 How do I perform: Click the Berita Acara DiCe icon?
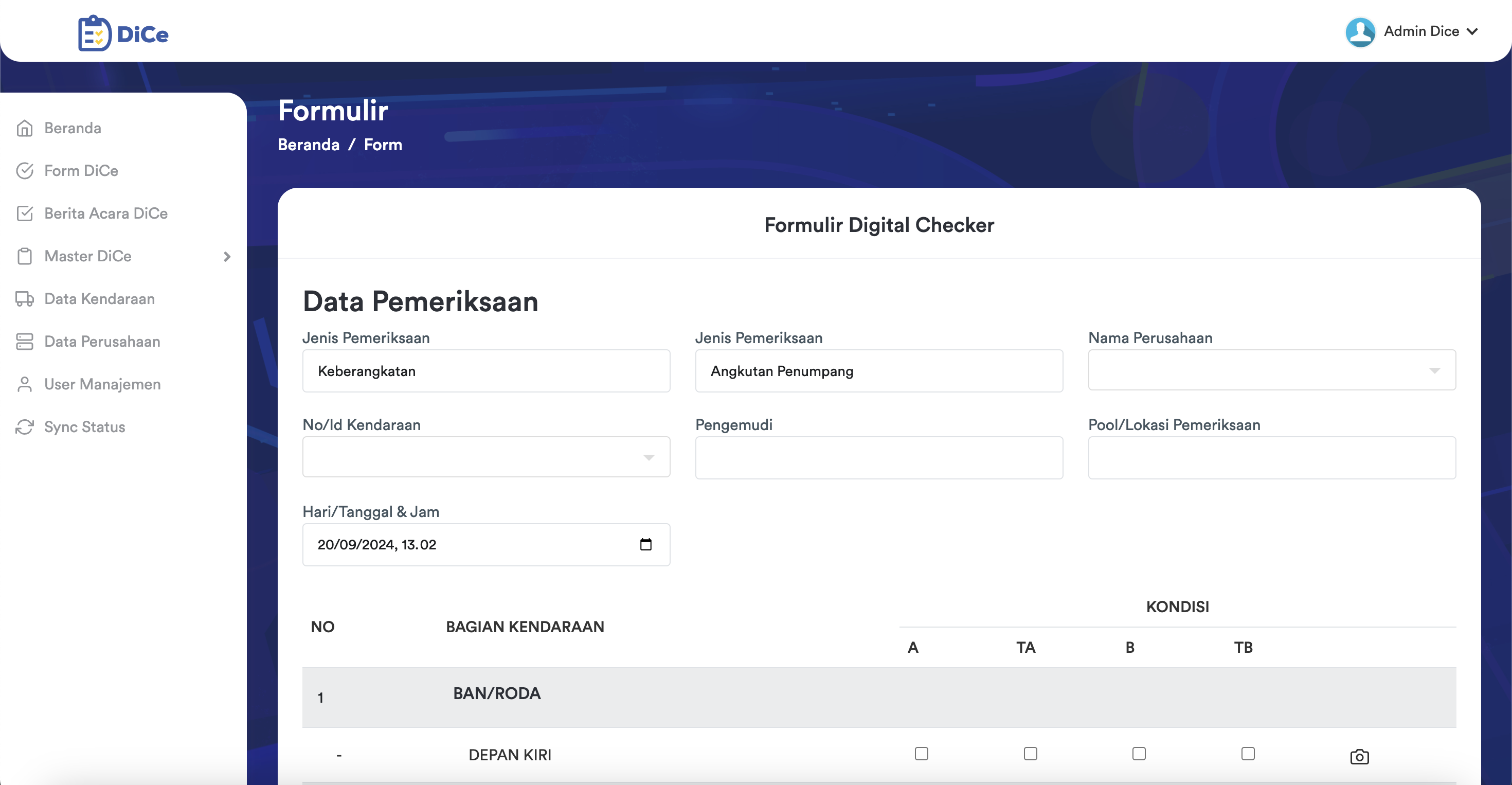pos(25,213)
